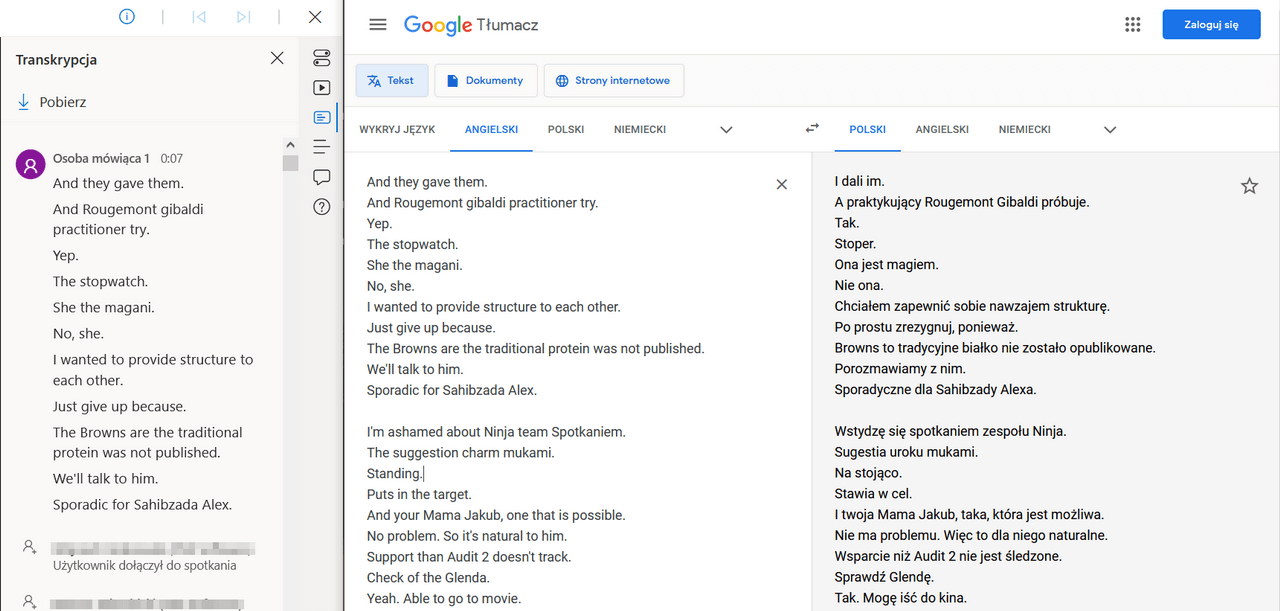Viewport: 1280px width, 611px height.
Task: Open the help question mark icon
Action: 321,207
